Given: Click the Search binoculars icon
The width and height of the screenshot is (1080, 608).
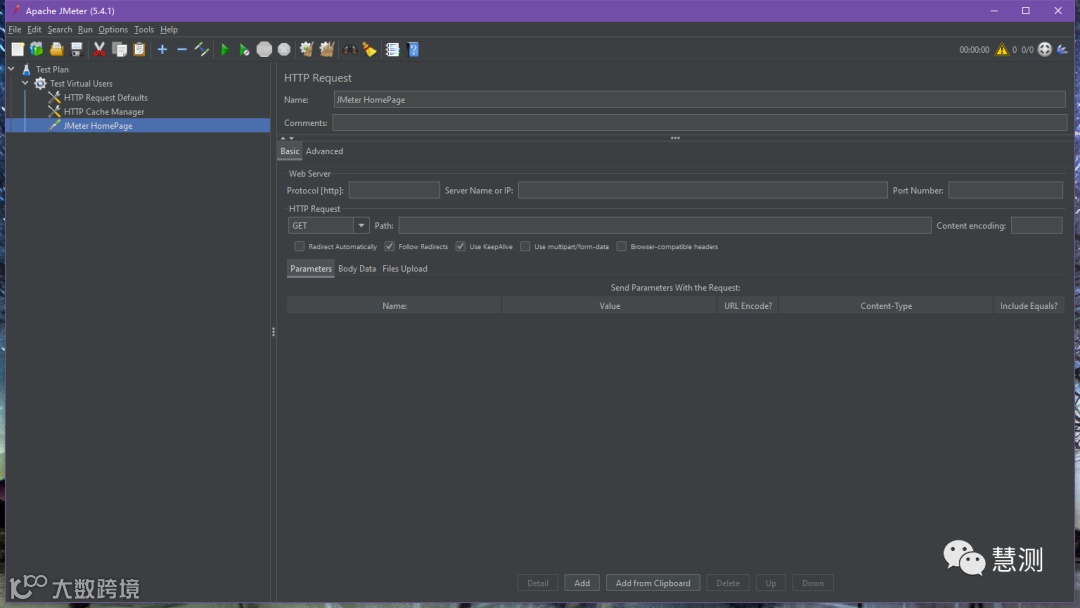Looking at the screenshot, I should pos(350,50).
